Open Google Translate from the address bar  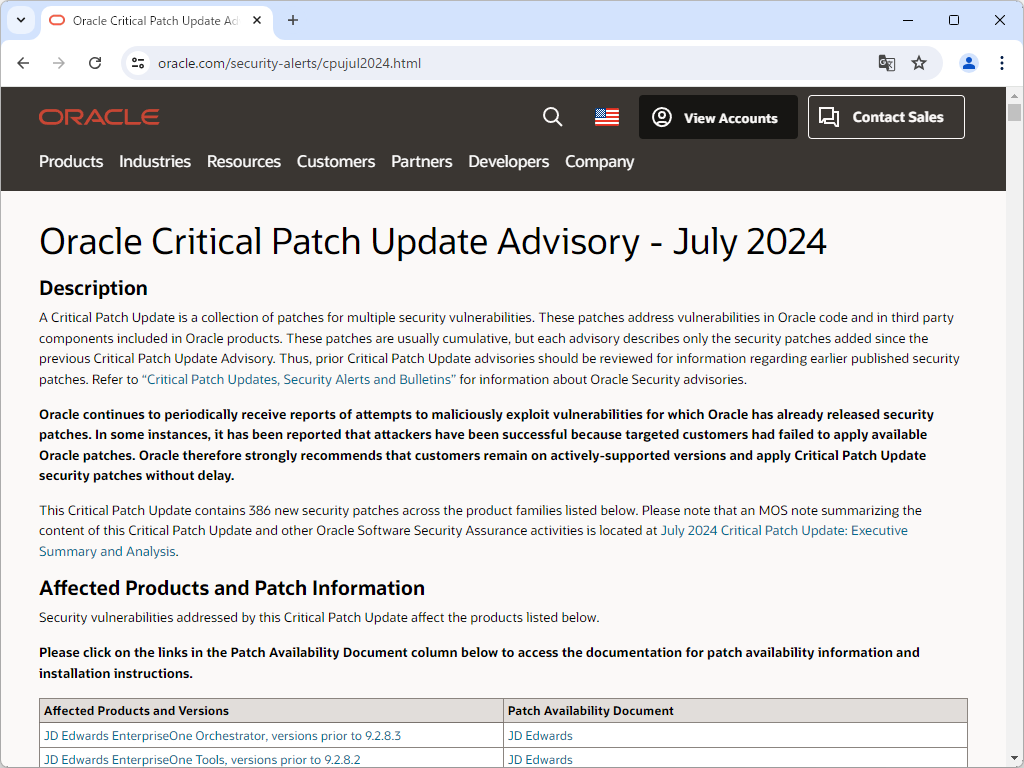click(x=886, y=62)
